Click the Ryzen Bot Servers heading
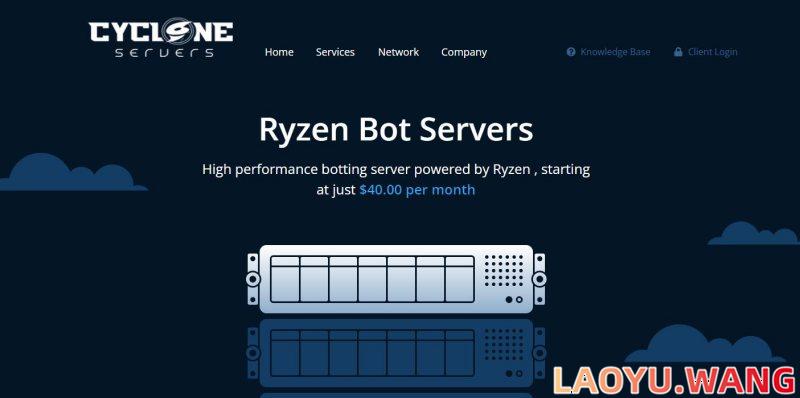The width and height of the screenshot is (800, 398). pyautogui.click(x=396, y=130)
